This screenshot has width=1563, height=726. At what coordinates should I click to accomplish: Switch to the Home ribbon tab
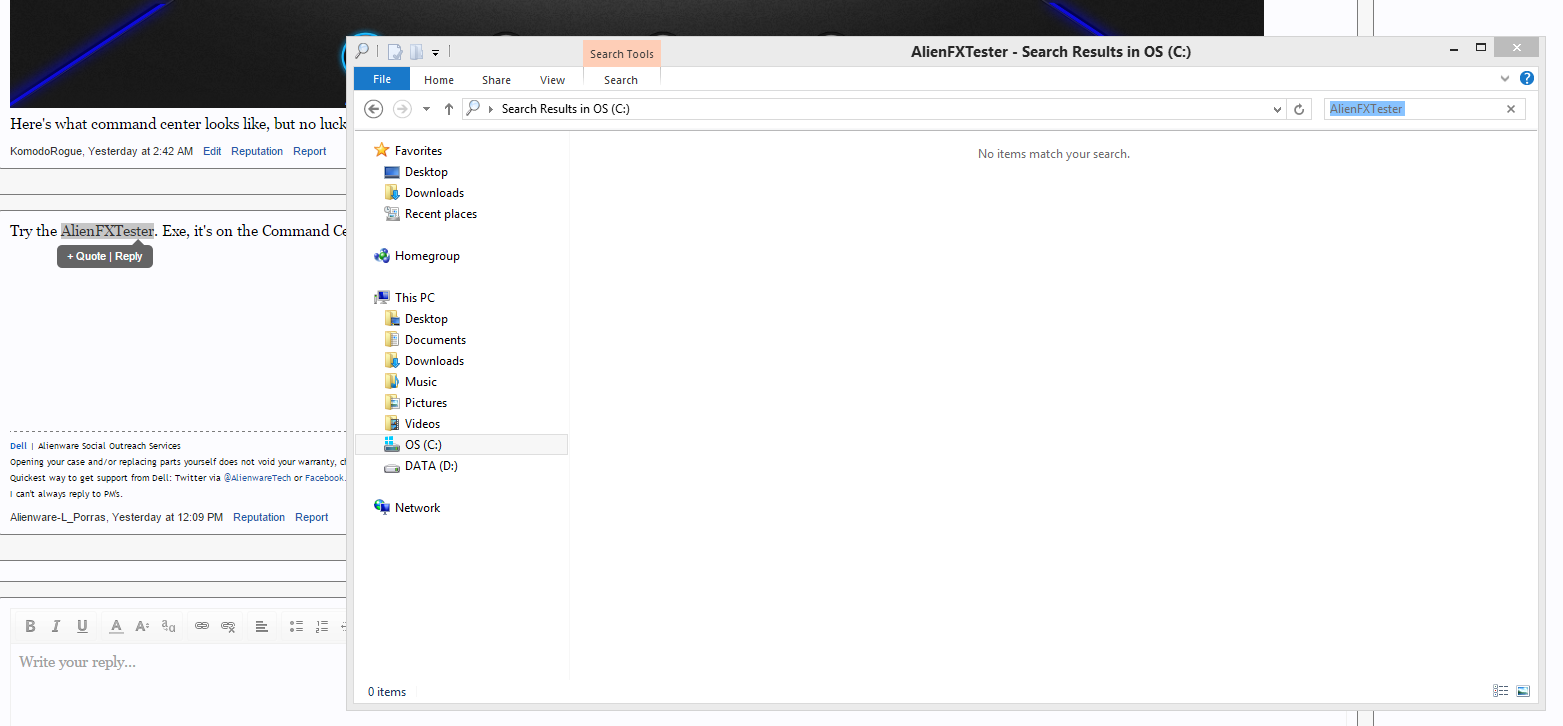coord(439,80)
